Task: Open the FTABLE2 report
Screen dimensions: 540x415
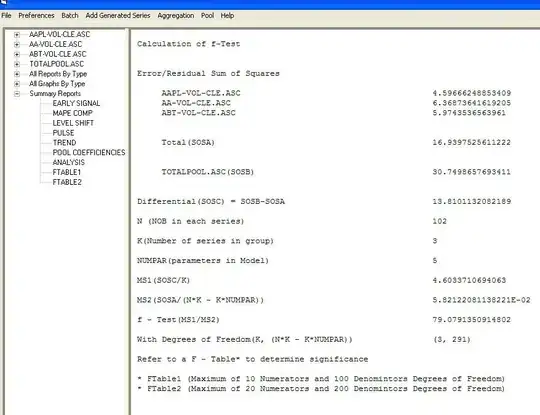Action: [x=67, y=182]
